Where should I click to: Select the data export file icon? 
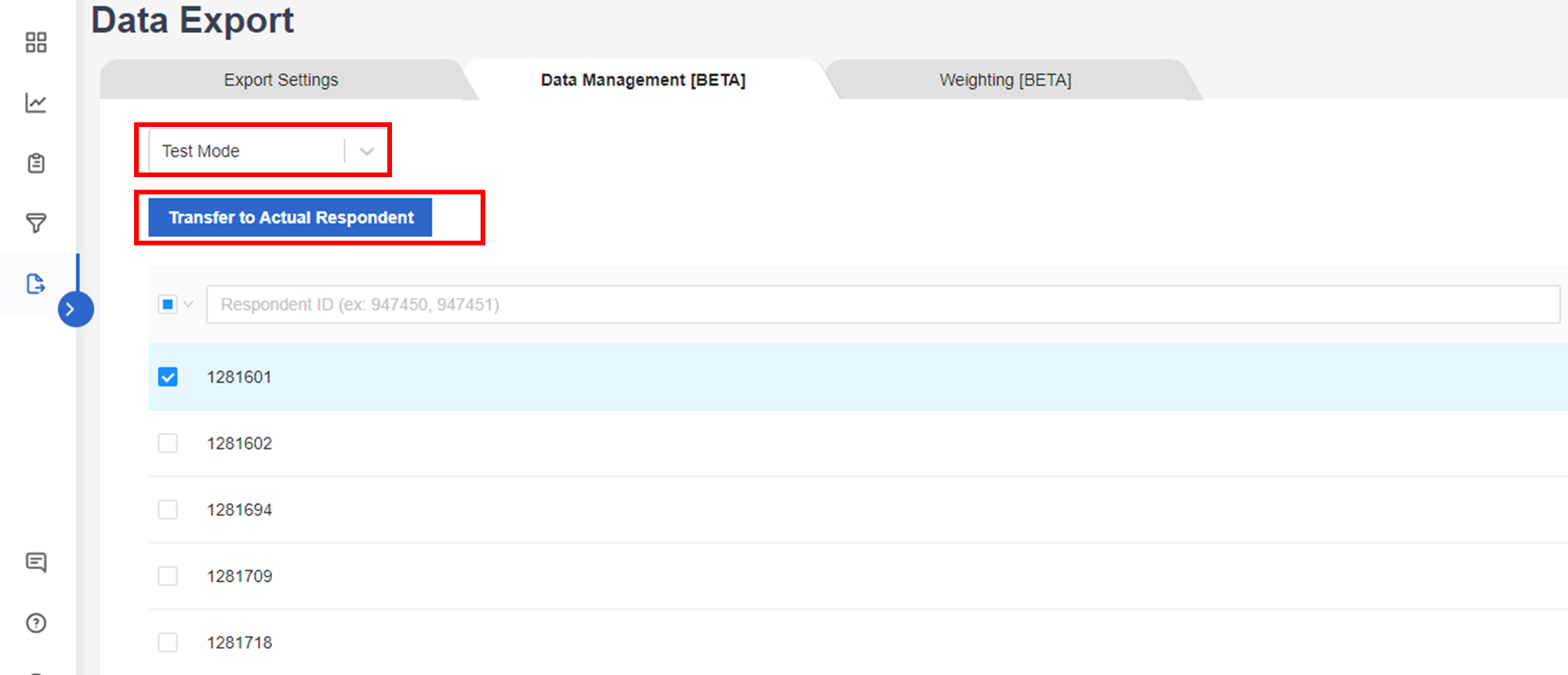click(36, 284)
